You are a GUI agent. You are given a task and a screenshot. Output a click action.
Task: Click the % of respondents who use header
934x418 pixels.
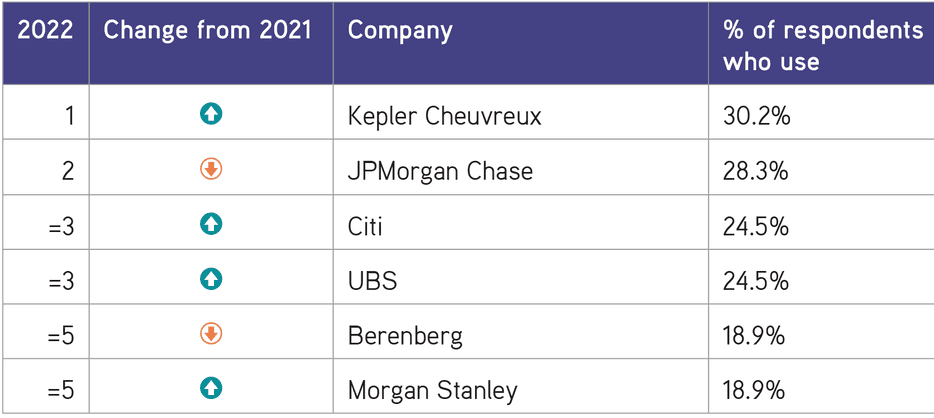(x=823, y=46)
